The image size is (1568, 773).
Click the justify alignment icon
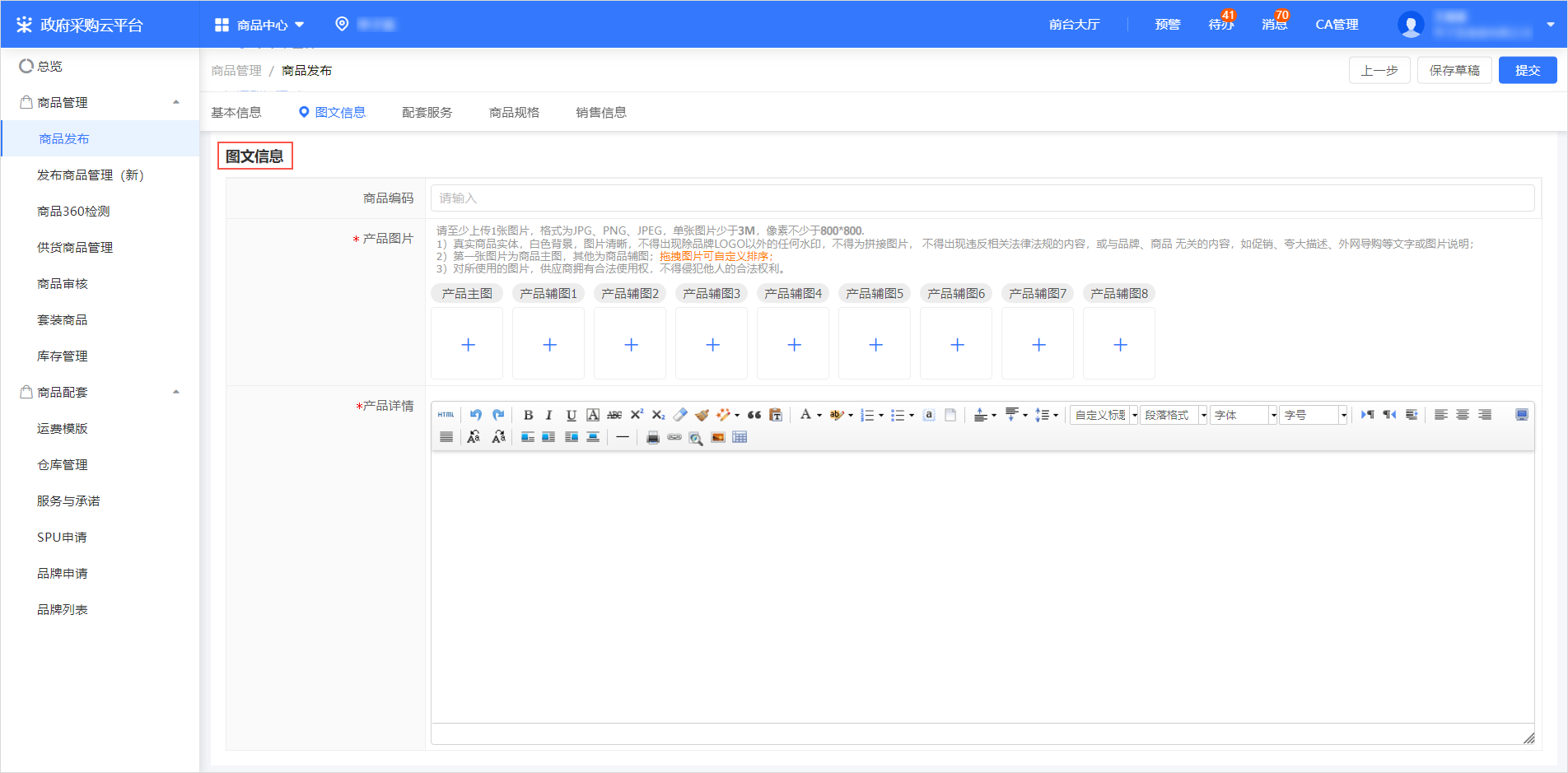click(446, 437)
